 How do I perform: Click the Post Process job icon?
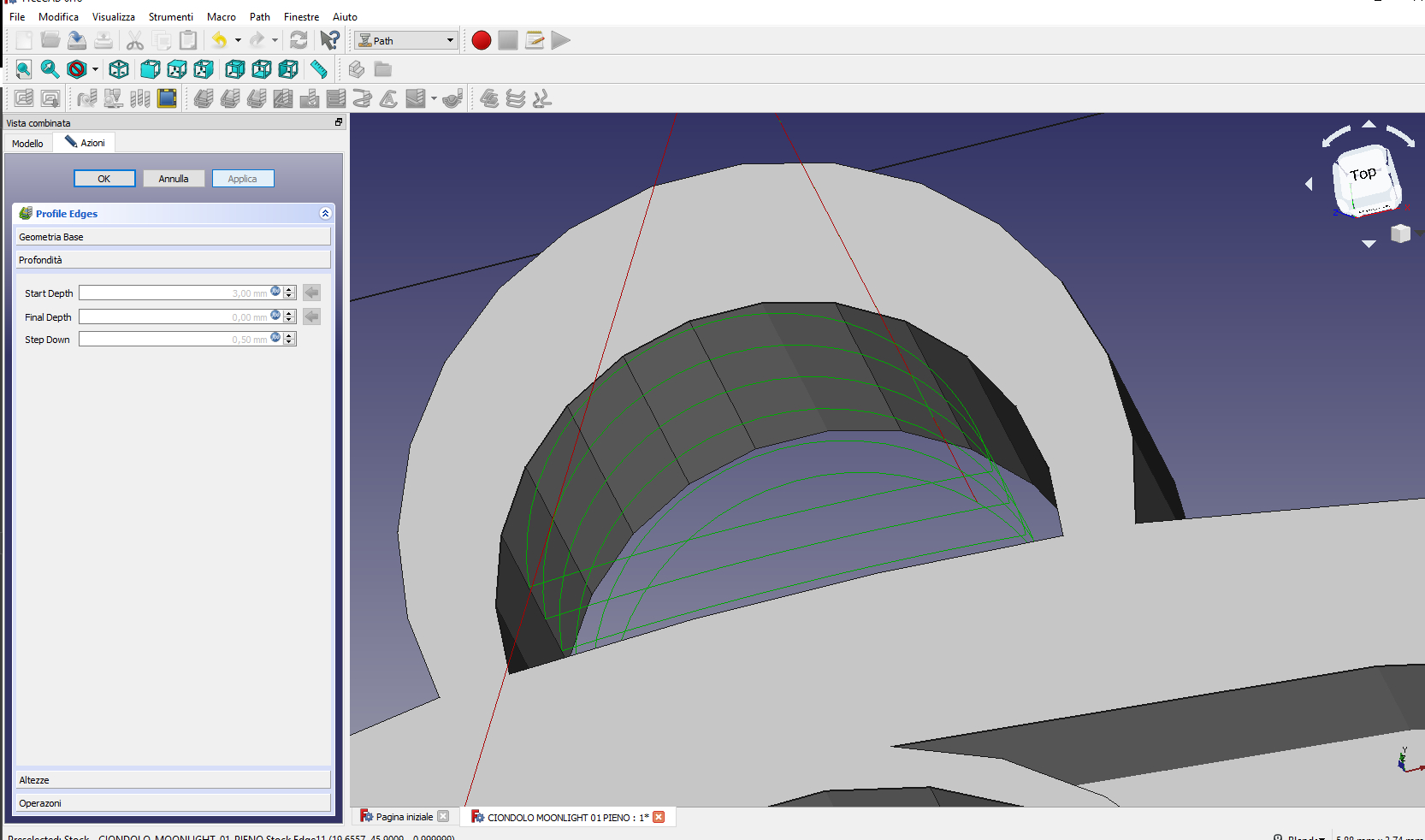(x=50, y=98)
